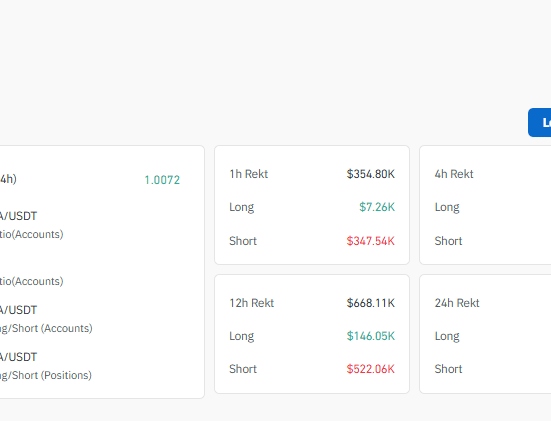This screenshot has width=551, height=421.
Task: Click the 1h Rekt label
Action: click(x=249, y=174)
